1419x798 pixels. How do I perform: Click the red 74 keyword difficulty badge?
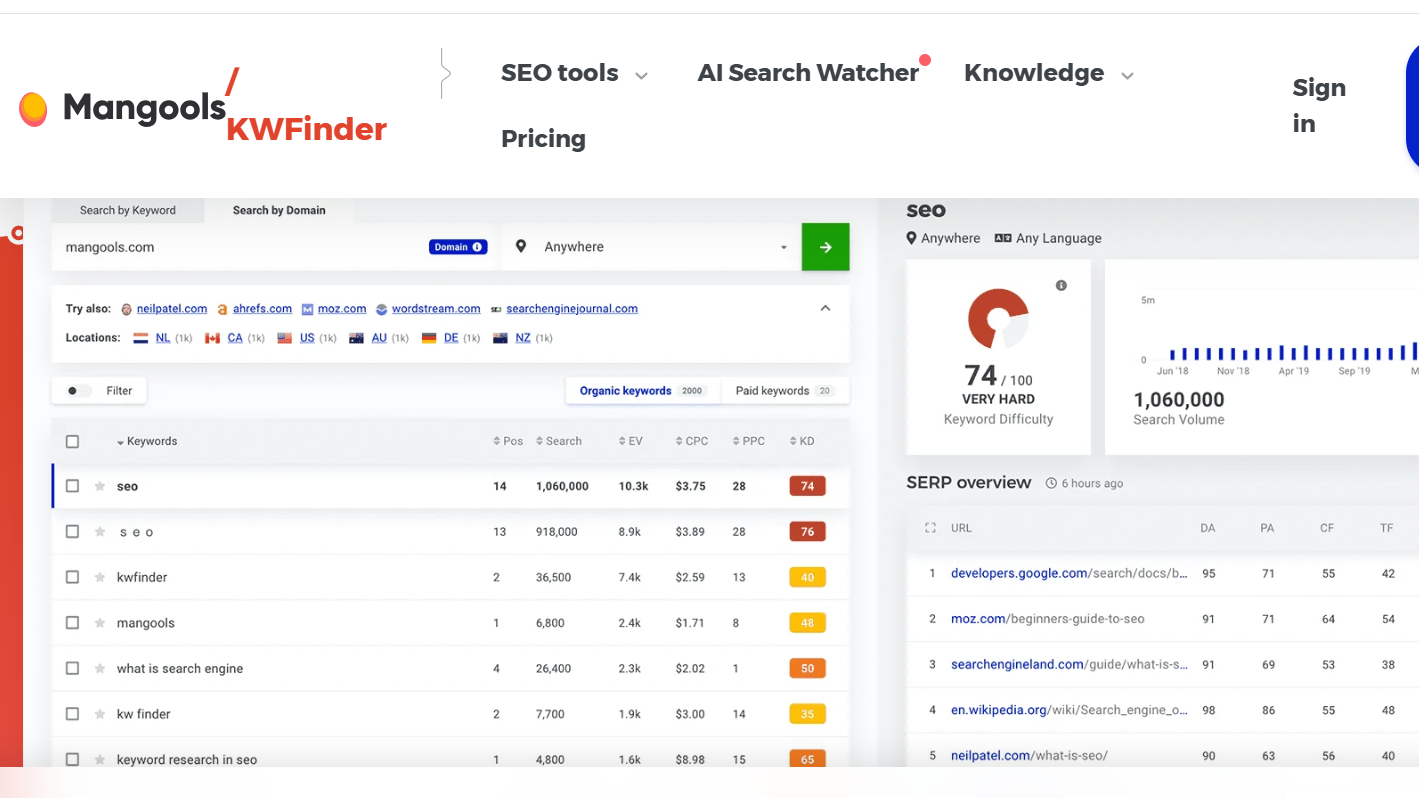807,486
